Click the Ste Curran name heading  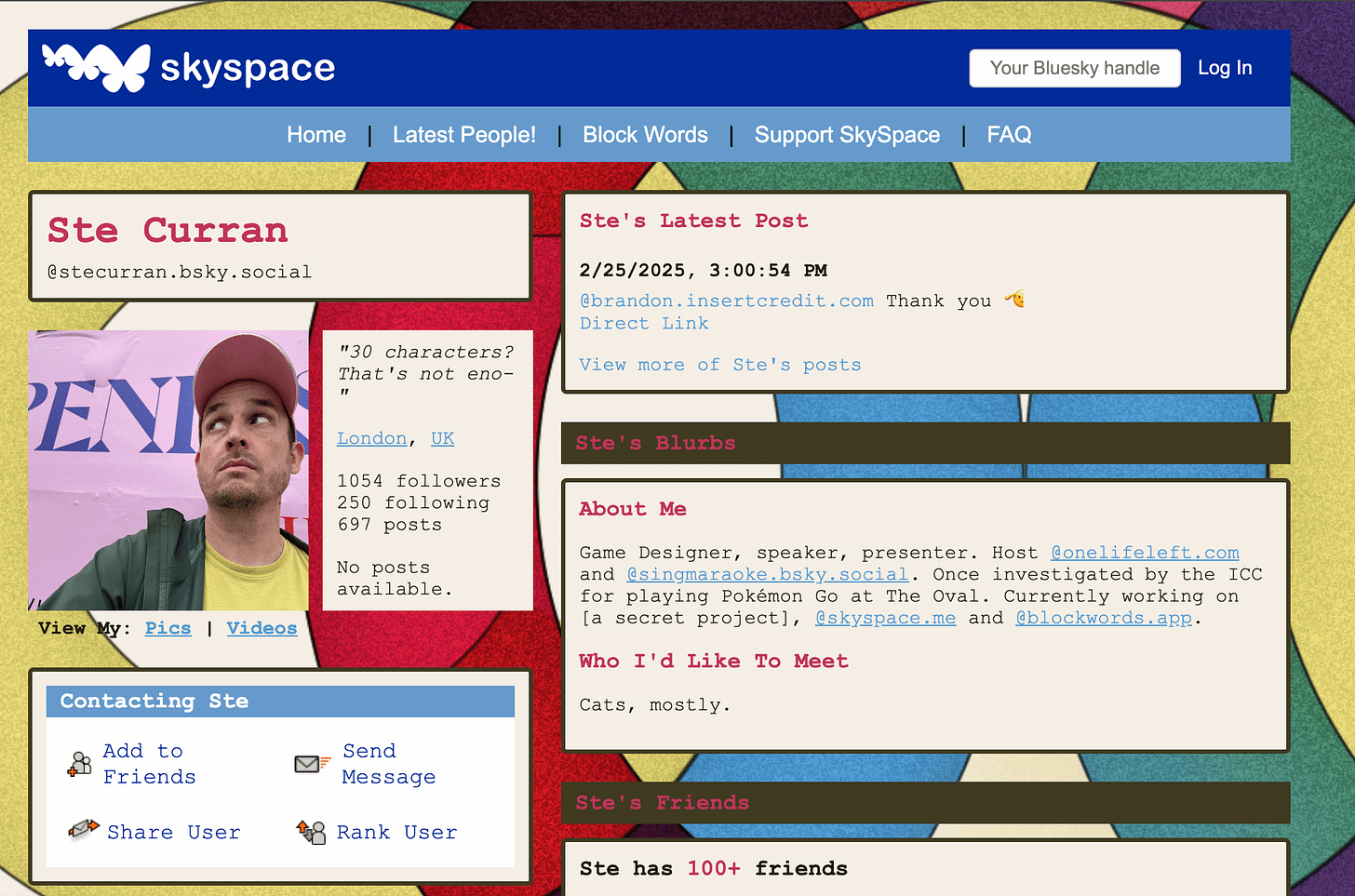(168, 230)
